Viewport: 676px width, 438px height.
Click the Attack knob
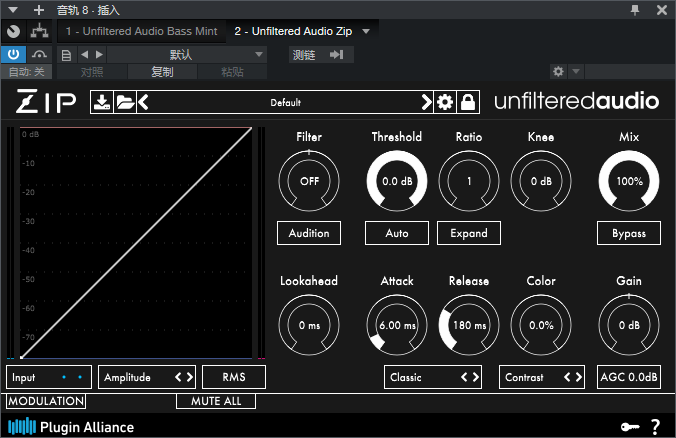[397, 325]
